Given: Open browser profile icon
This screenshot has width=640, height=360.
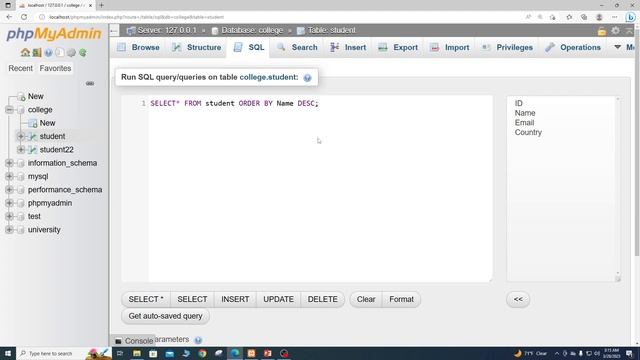Looking at the screenshot, I should [599, 17].
